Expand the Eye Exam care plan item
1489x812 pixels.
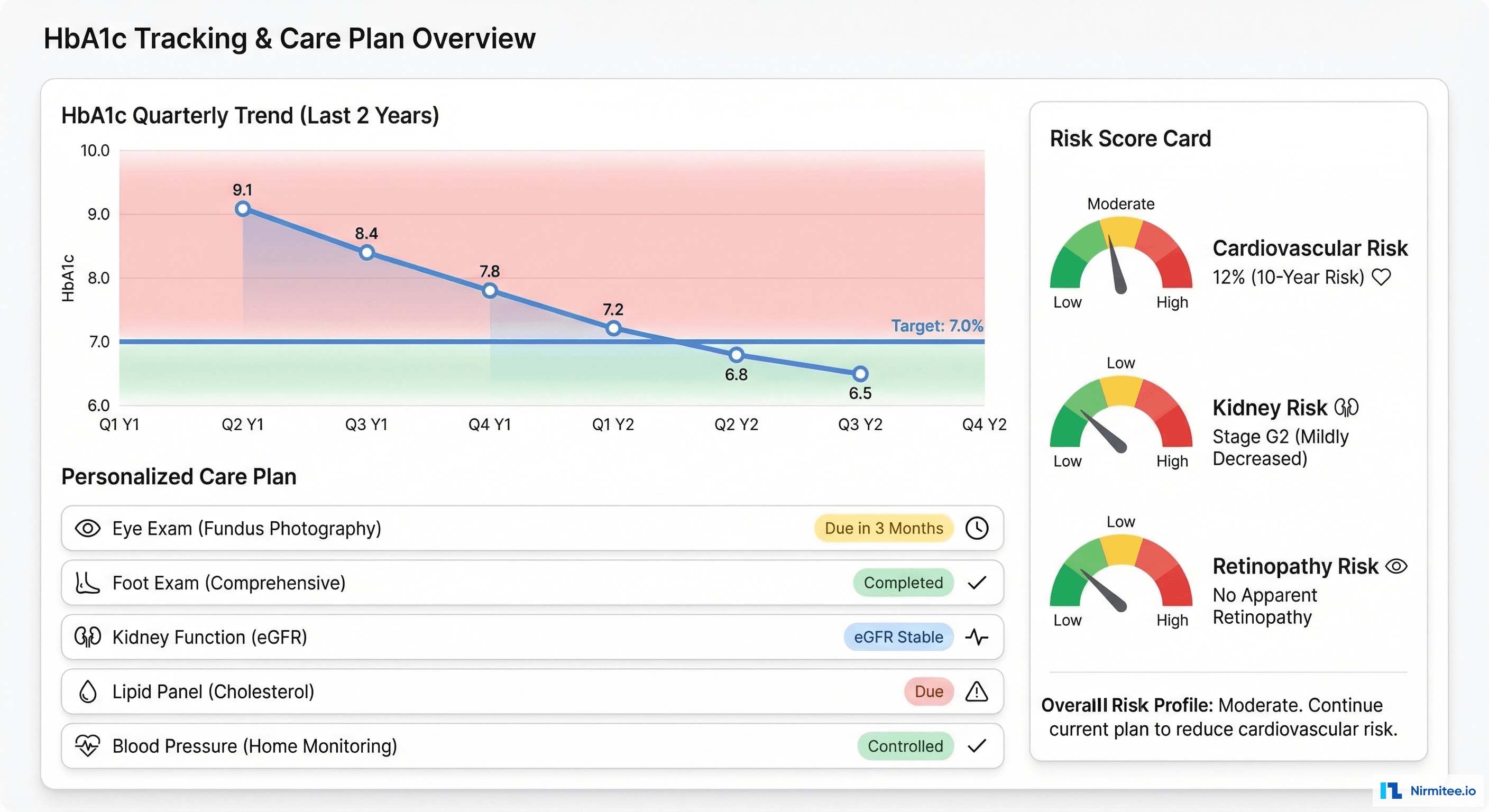[520, 528]
